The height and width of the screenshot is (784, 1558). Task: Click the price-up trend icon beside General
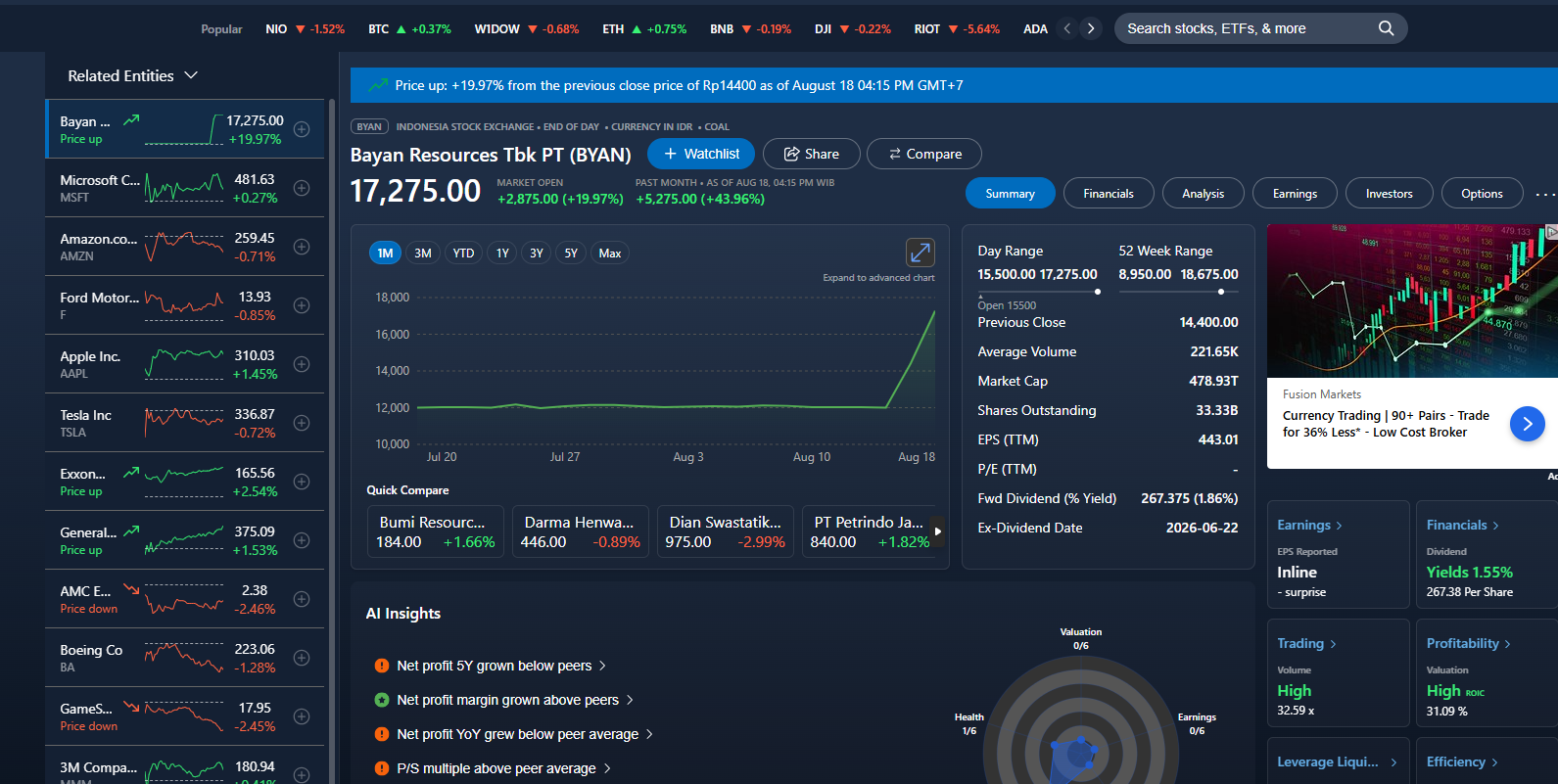tap(131, 531)
